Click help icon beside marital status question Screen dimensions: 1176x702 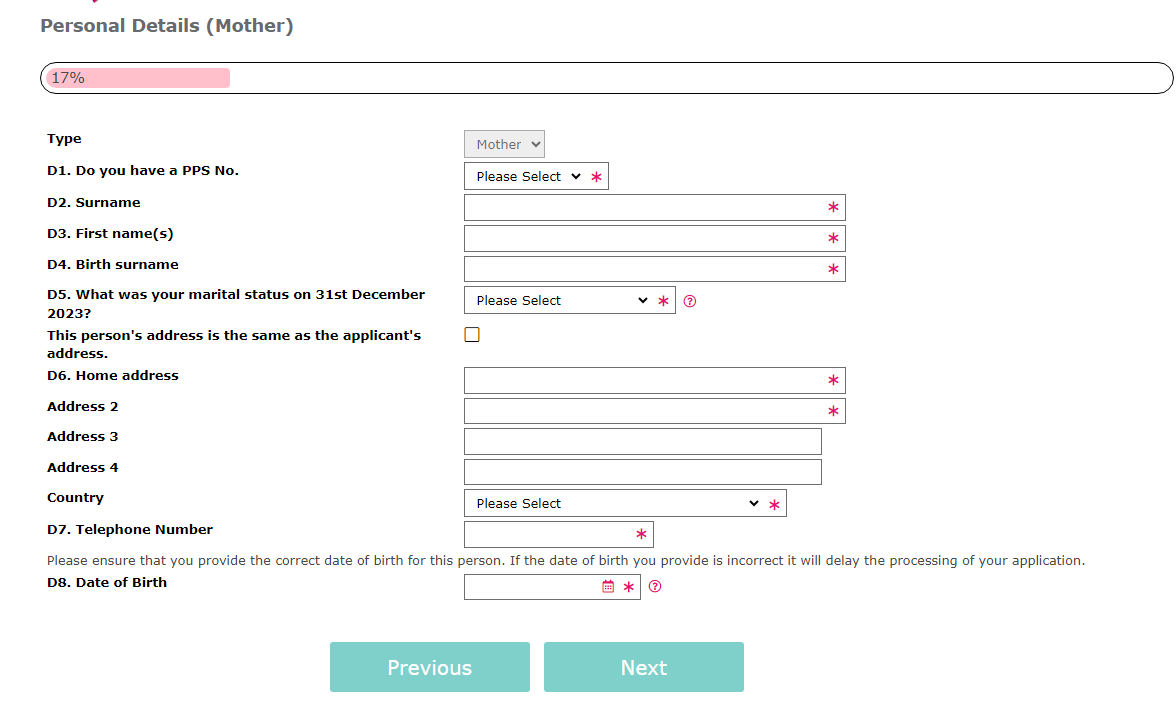(689, 301)
